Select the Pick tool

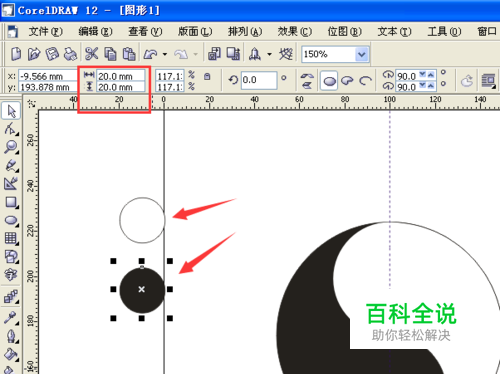tap(11, 111)
